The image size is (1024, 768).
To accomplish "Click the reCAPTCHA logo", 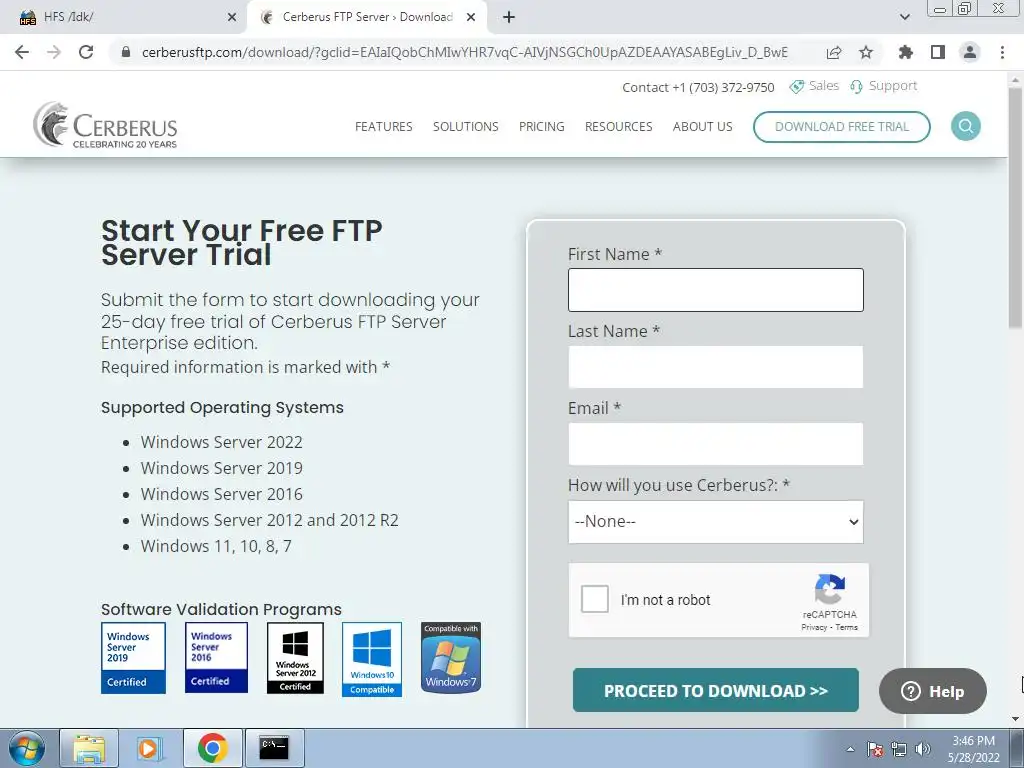I will pos(829,589).
